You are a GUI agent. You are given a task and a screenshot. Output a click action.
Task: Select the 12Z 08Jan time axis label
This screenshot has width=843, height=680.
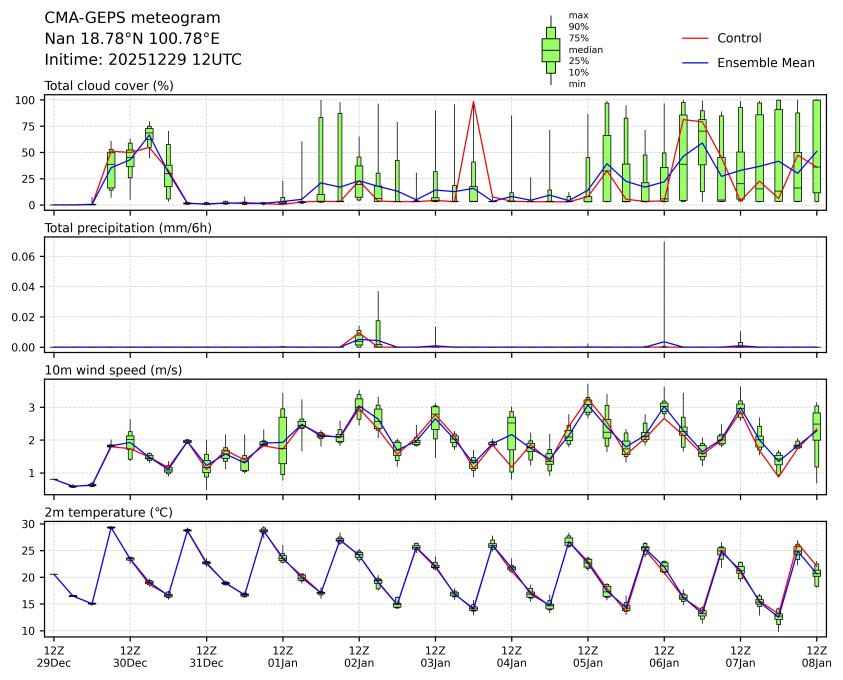817,656
